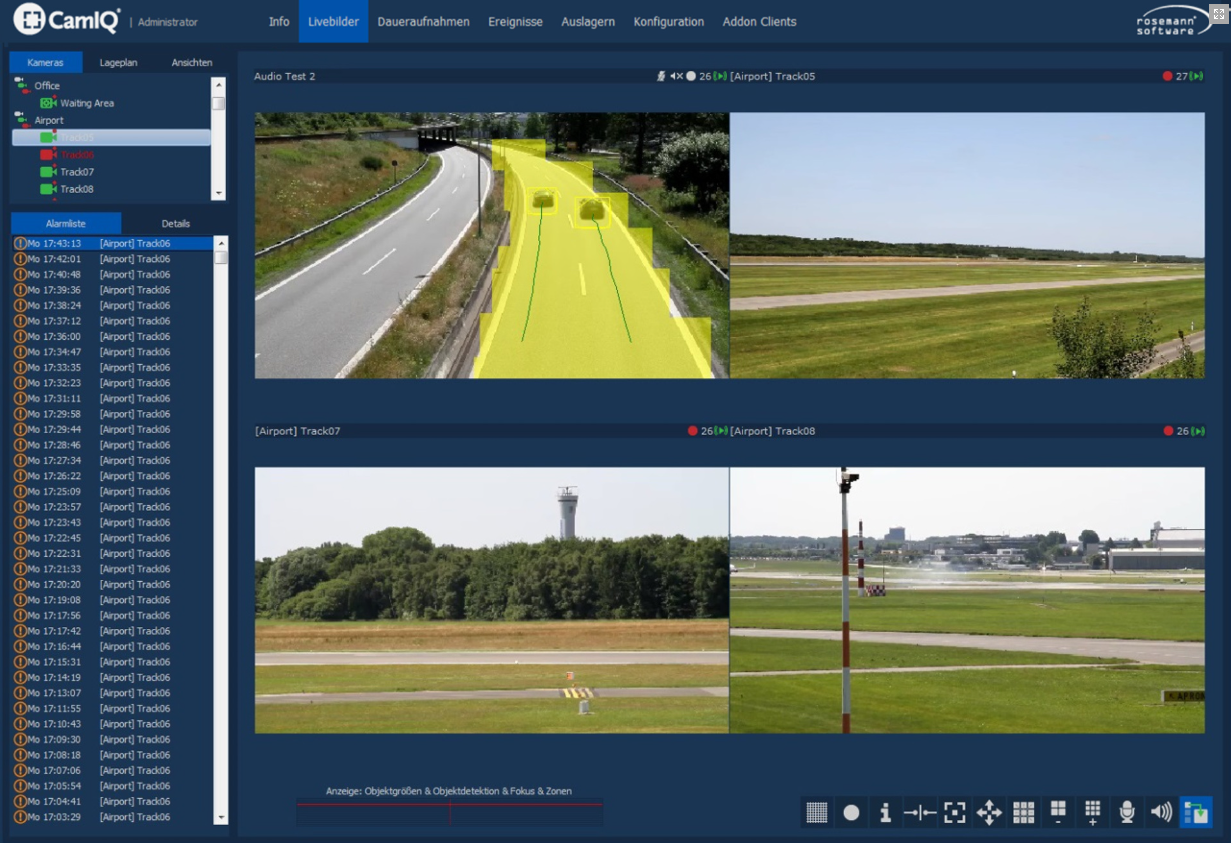The width and height of the screenshot is (1231, 843).
Task: Click the grid overlay icon in bottom toolbar
Action: pyautogui.click(x=817, y=812)
